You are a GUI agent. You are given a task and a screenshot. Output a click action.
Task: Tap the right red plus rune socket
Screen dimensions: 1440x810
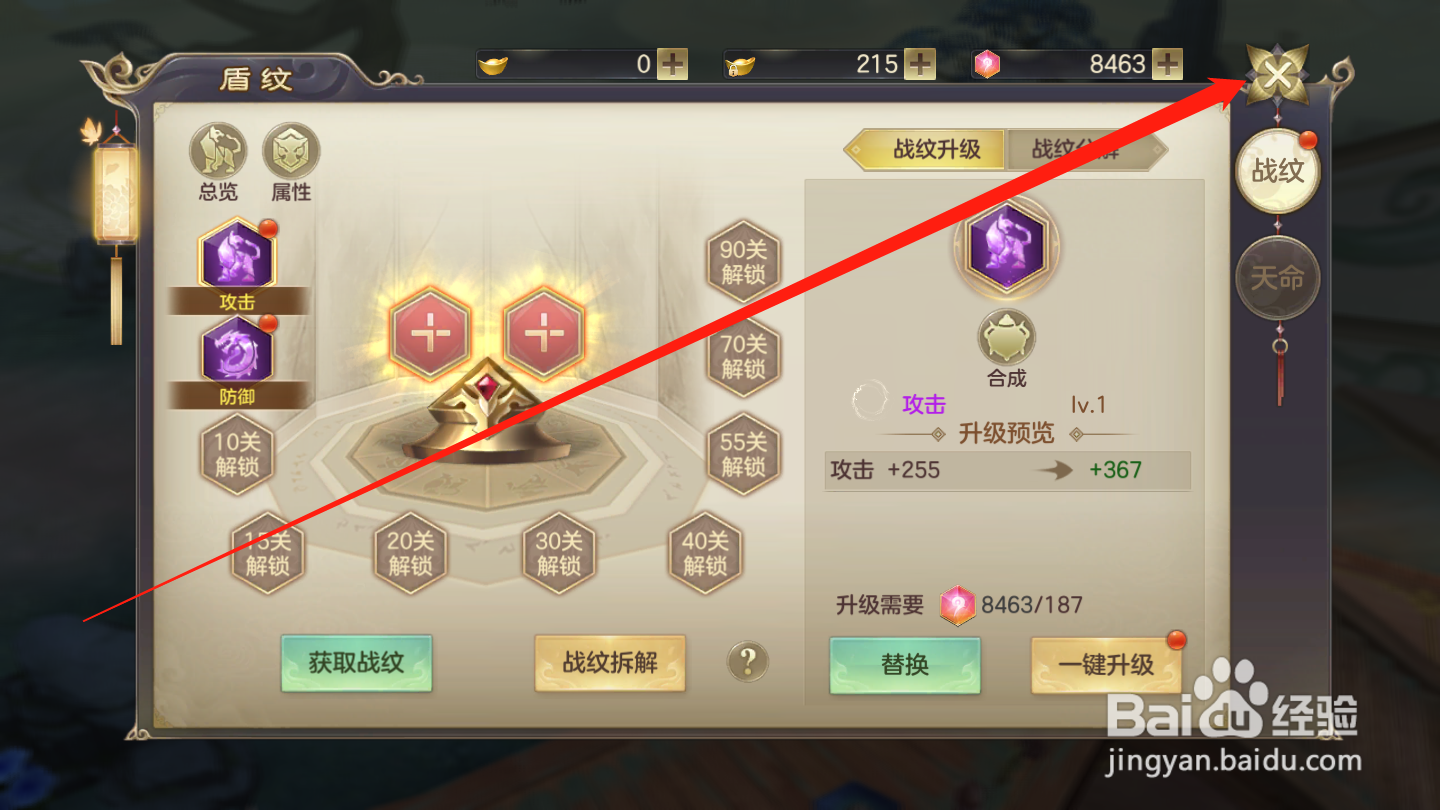pos(544,333)
